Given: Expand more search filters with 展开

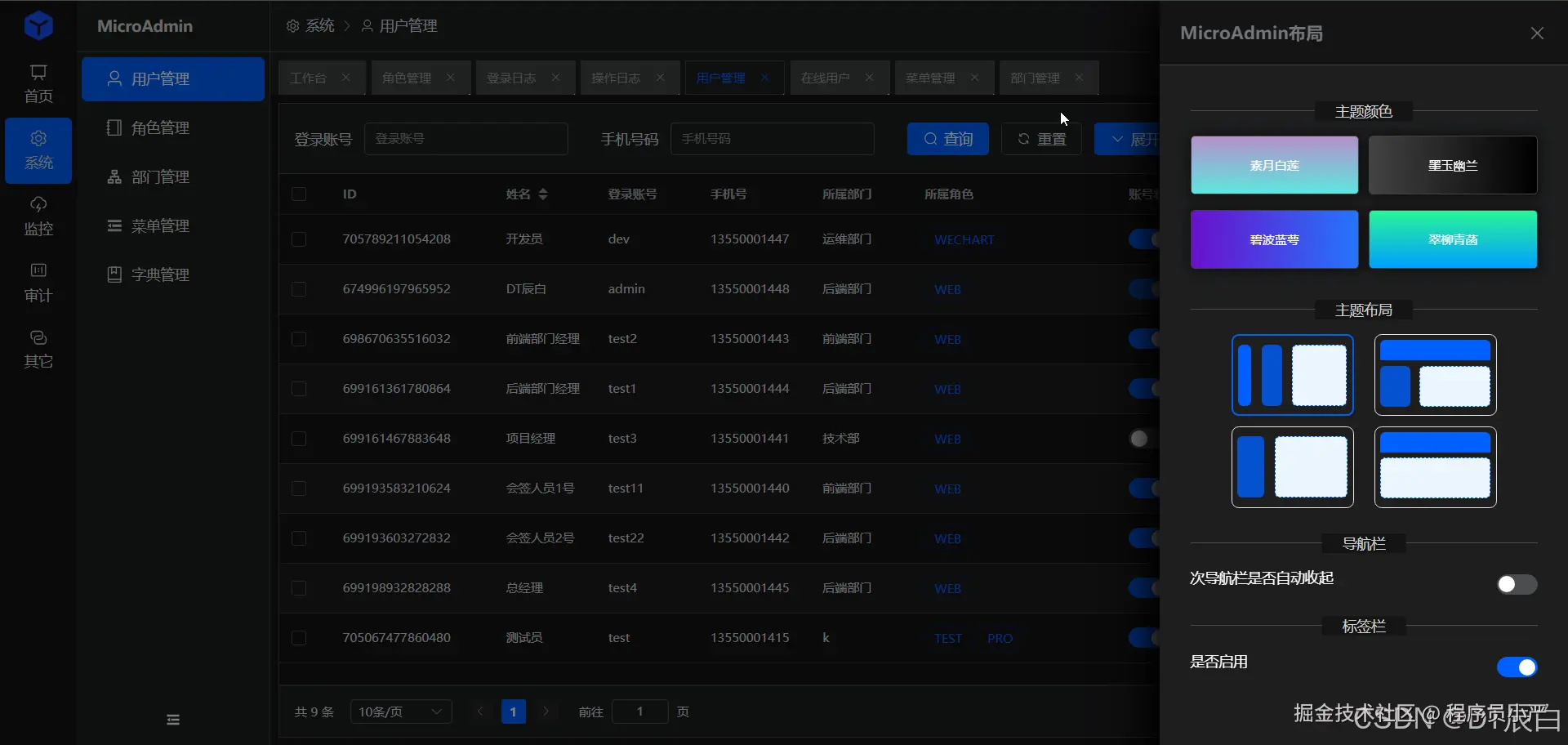Looking at the screenshot, I should pos(1127,139).
